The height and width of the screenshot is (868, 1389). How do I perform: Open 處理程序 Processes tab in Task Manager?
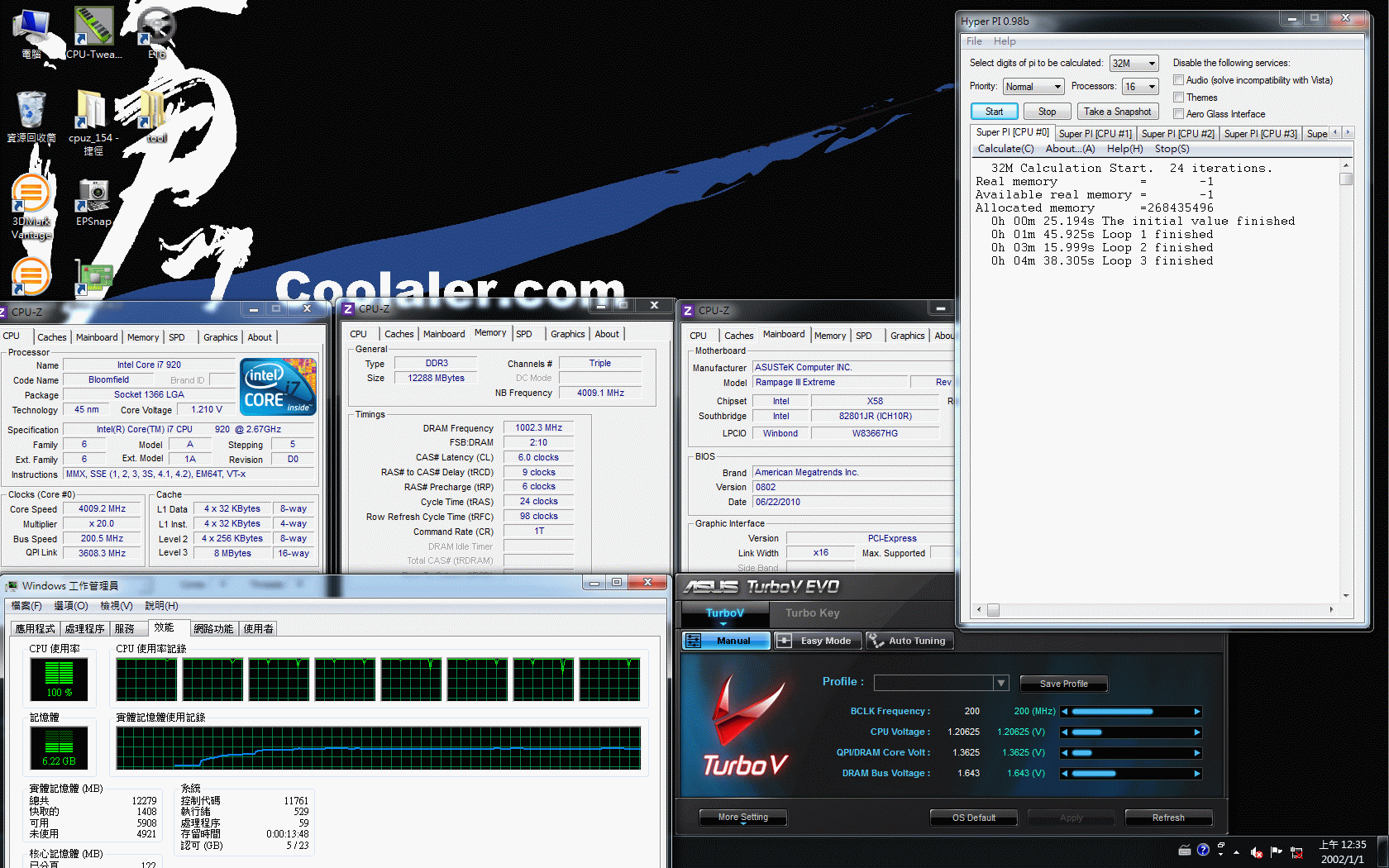[x=84, y=629]
